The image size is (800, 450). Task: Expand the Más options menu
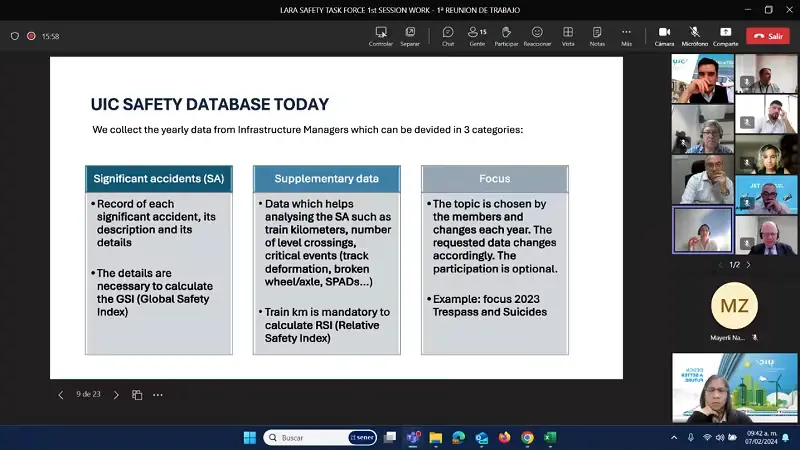pos(626,36)
